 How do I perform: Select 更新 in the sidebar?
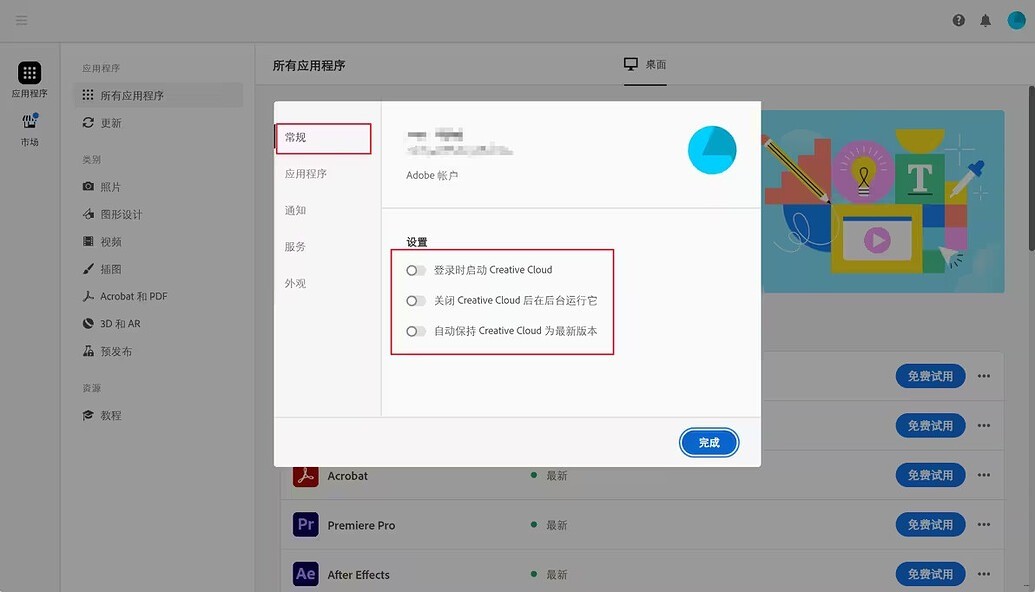pos(110,123)
